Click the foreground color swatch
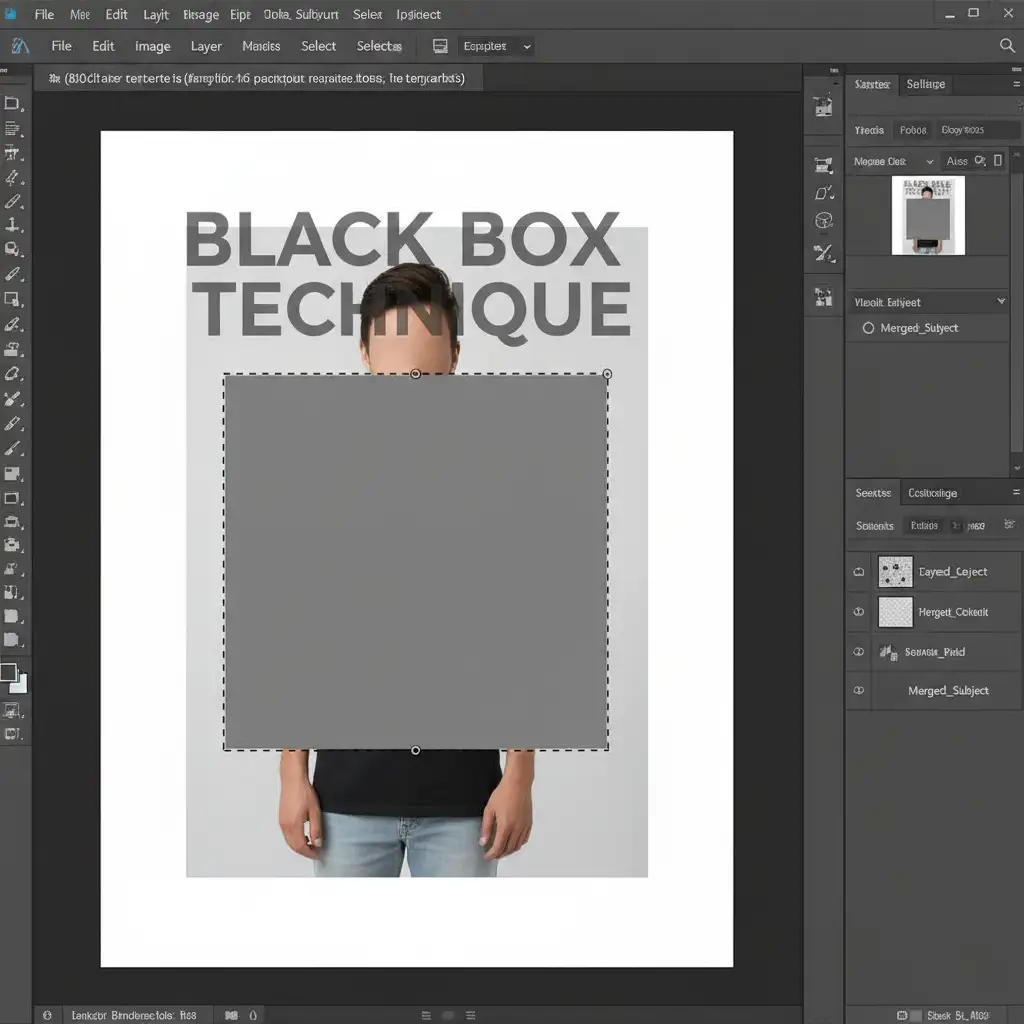 [8, 672]
